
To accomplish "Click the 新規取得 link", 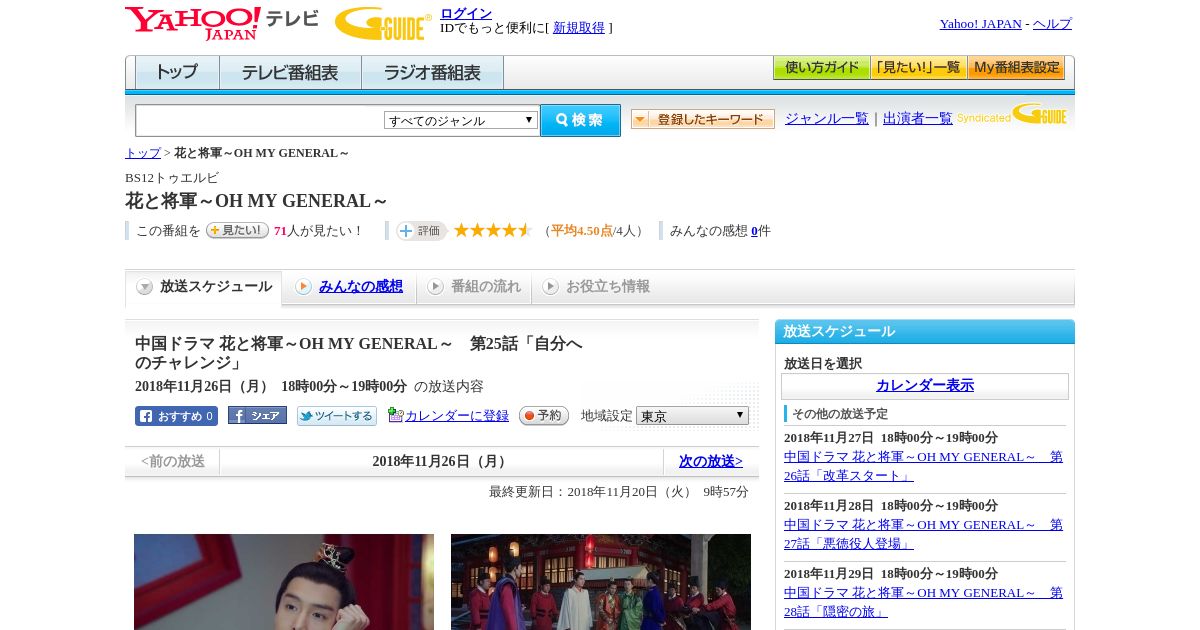I will [579, 28].
